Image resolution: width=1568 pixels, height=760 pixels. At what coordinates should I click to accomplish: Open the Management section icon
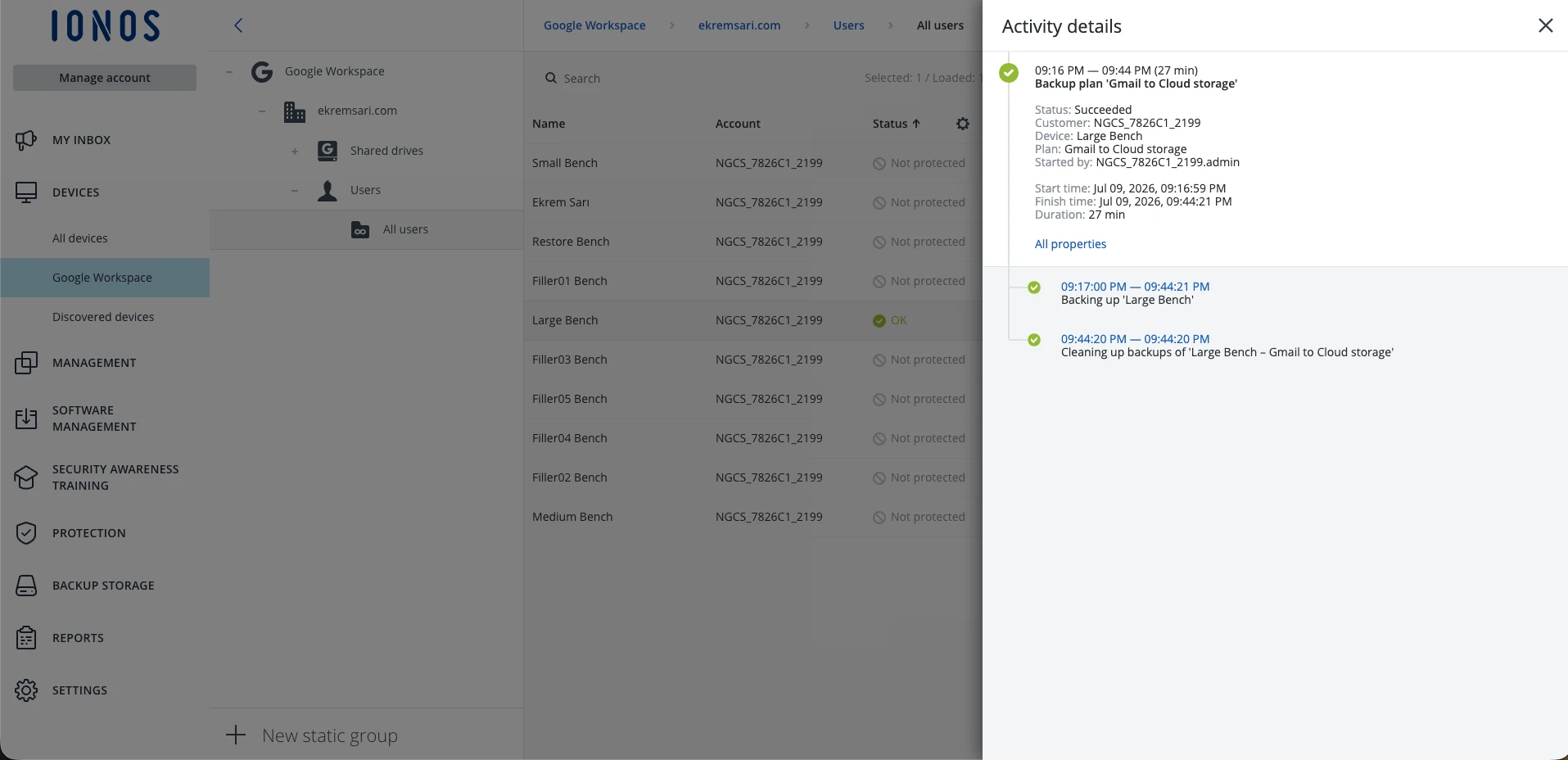(26, 363)
